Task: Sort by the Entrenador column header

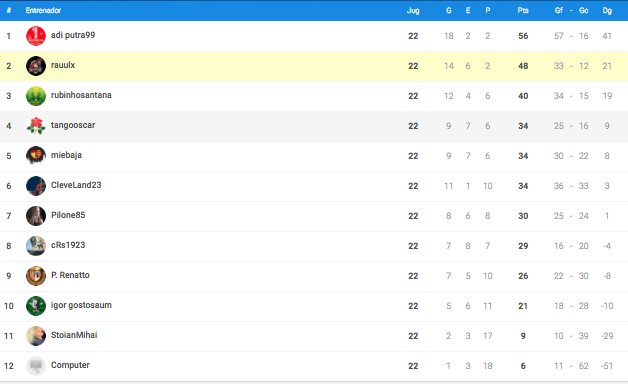Action: [x=43, y=10]
